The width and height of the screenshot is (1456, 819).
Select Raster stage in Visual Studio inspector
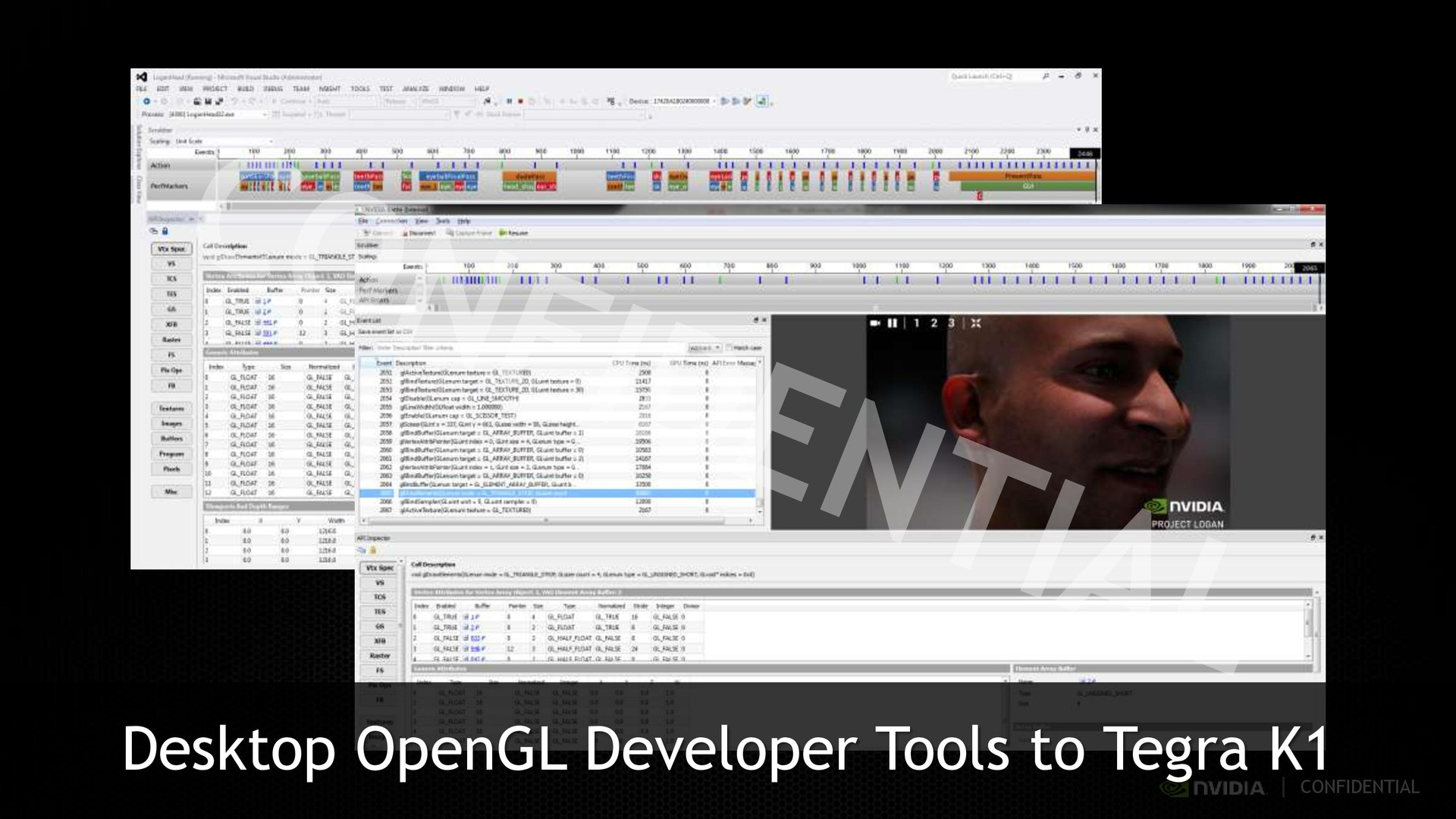click(171, 340)
